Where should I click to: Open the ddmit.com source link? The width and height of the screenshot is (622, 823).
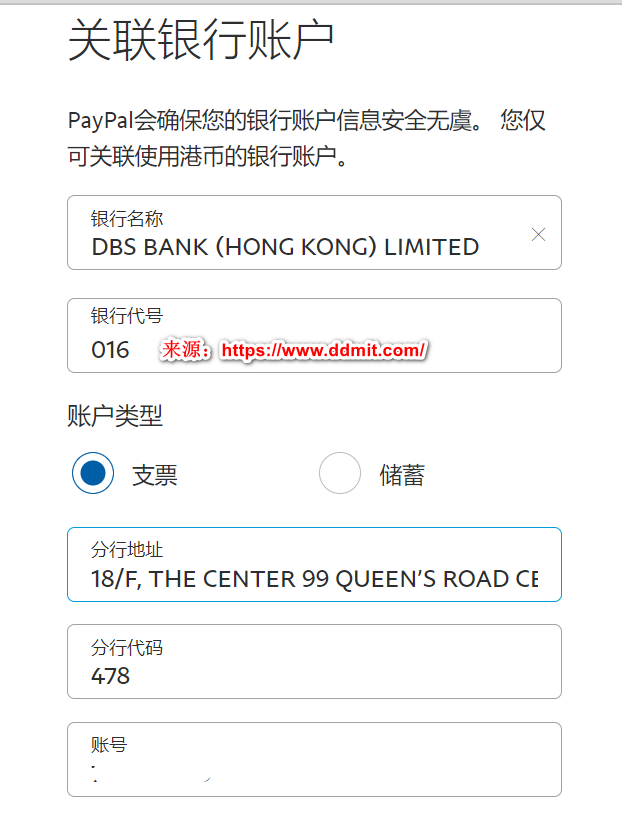pyautogui.click(x=324, y=350)
